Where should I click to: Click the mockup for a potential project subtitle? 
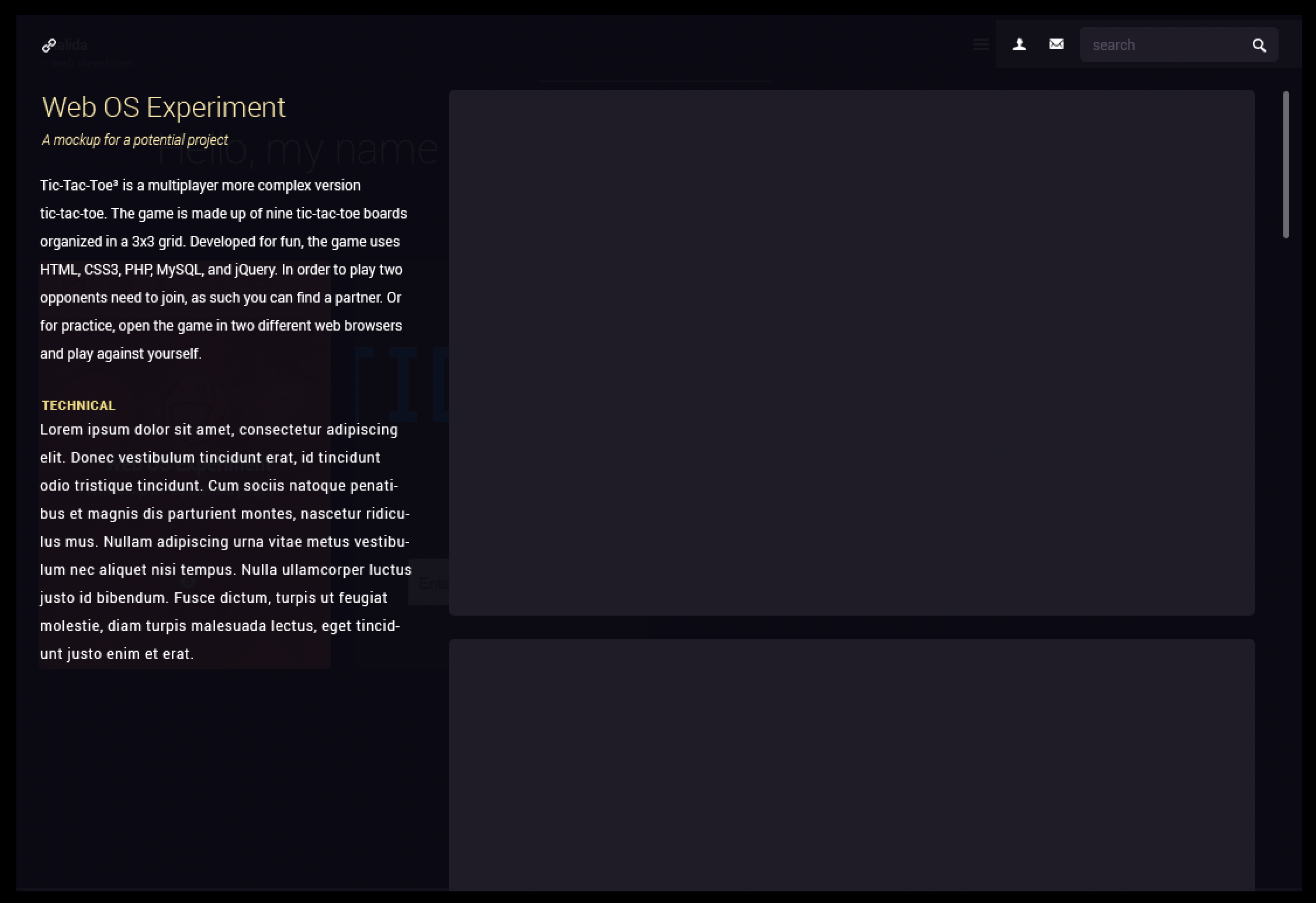(134, 140)
